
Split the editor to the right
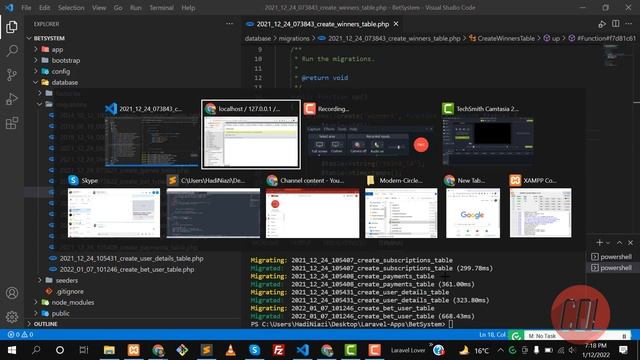616,24
